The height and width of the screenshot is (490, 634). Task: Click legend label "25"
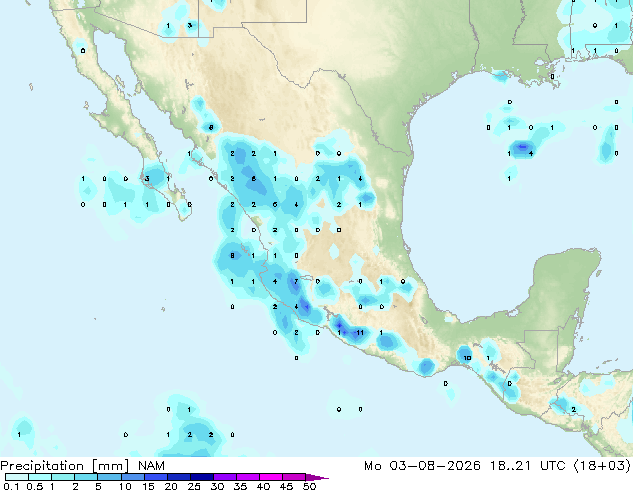193,486
